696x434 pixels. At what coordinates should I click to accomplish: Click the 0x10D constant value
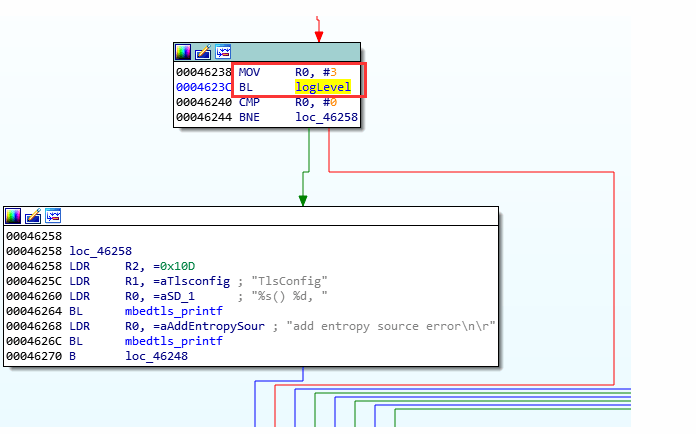click(180, 268)
